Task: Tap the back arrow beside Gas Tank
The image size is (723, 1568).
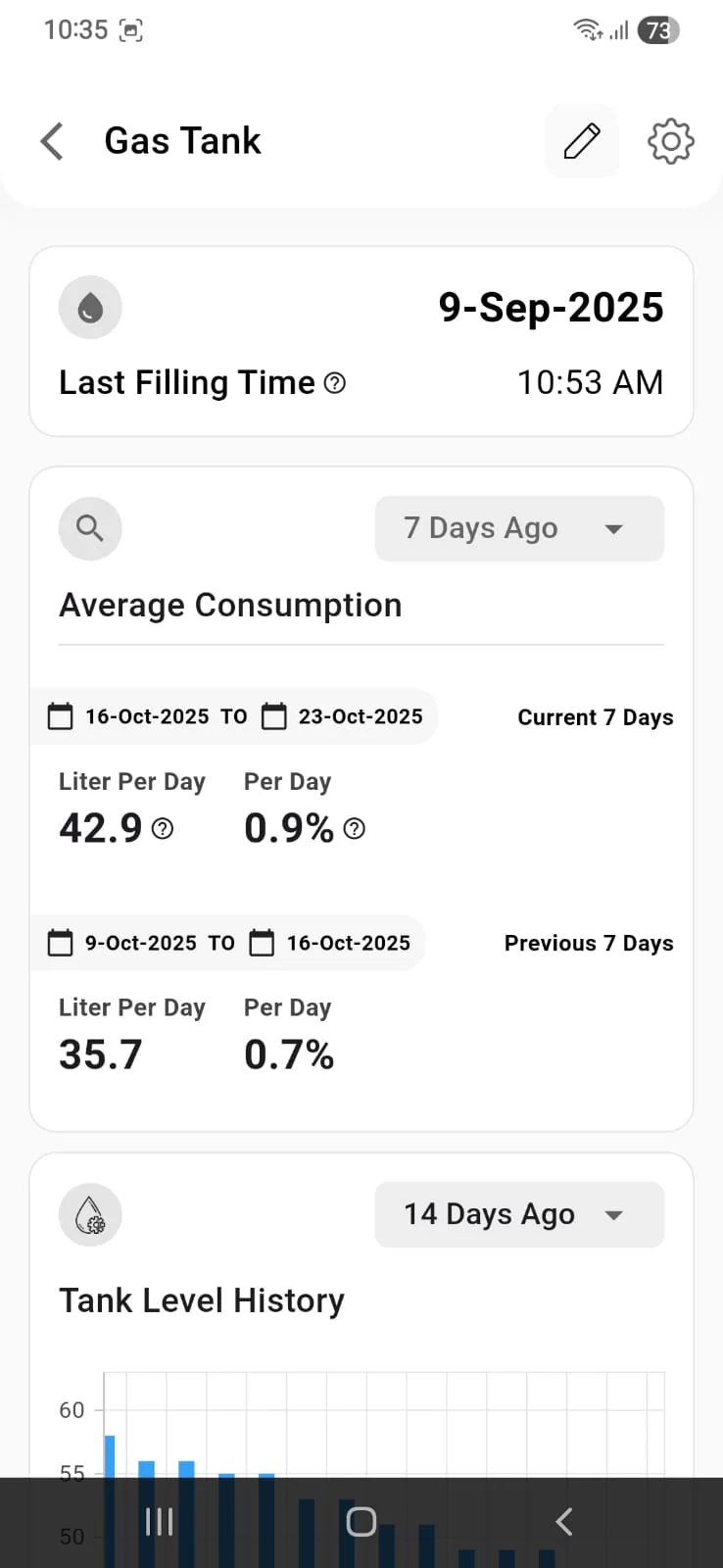Action: click(x=52, y=141)
